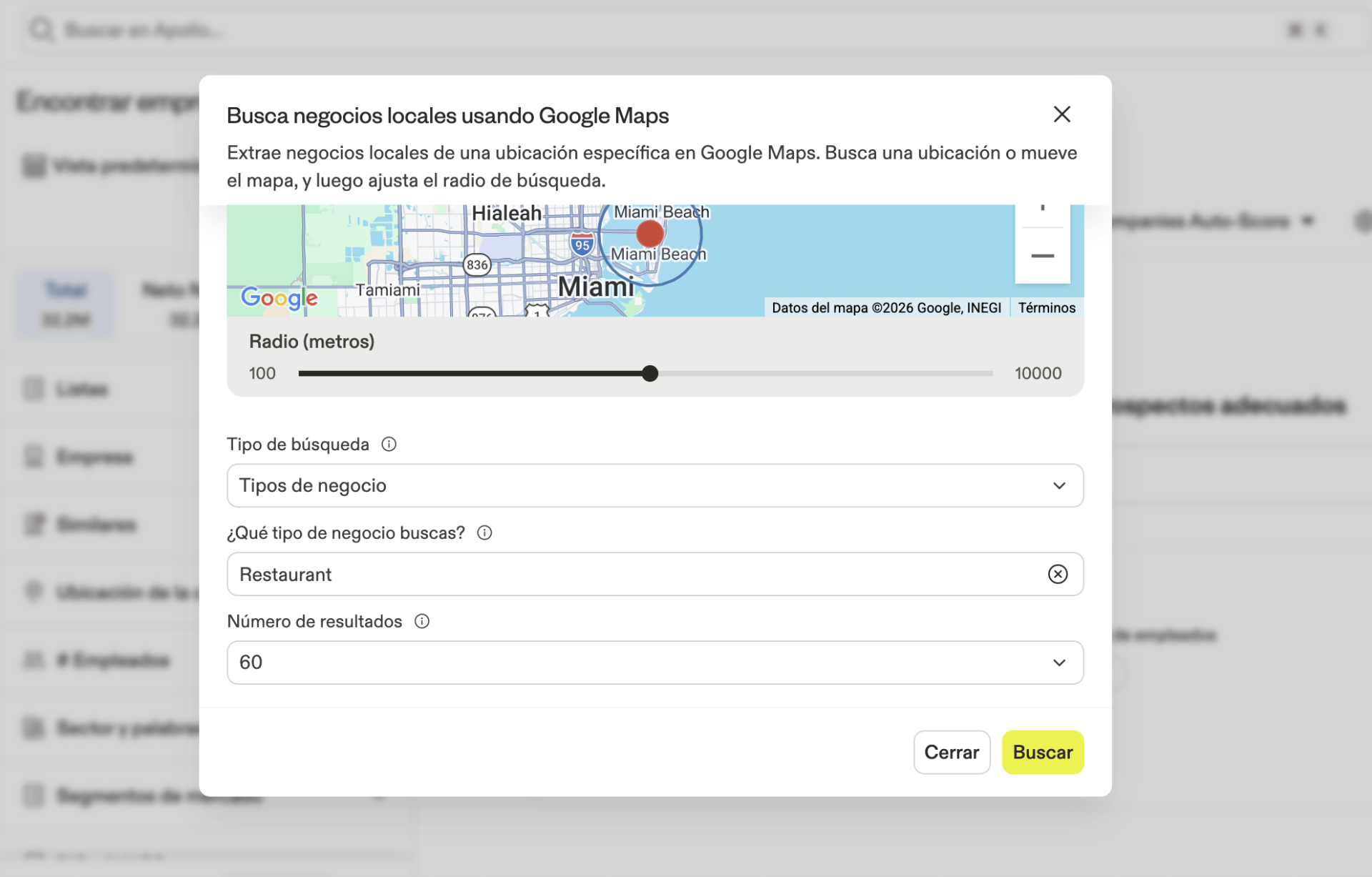Click chevron arrow in Tipos de negocio field
Viewport: 1372px width, 877px height.
pos(1059,486)
